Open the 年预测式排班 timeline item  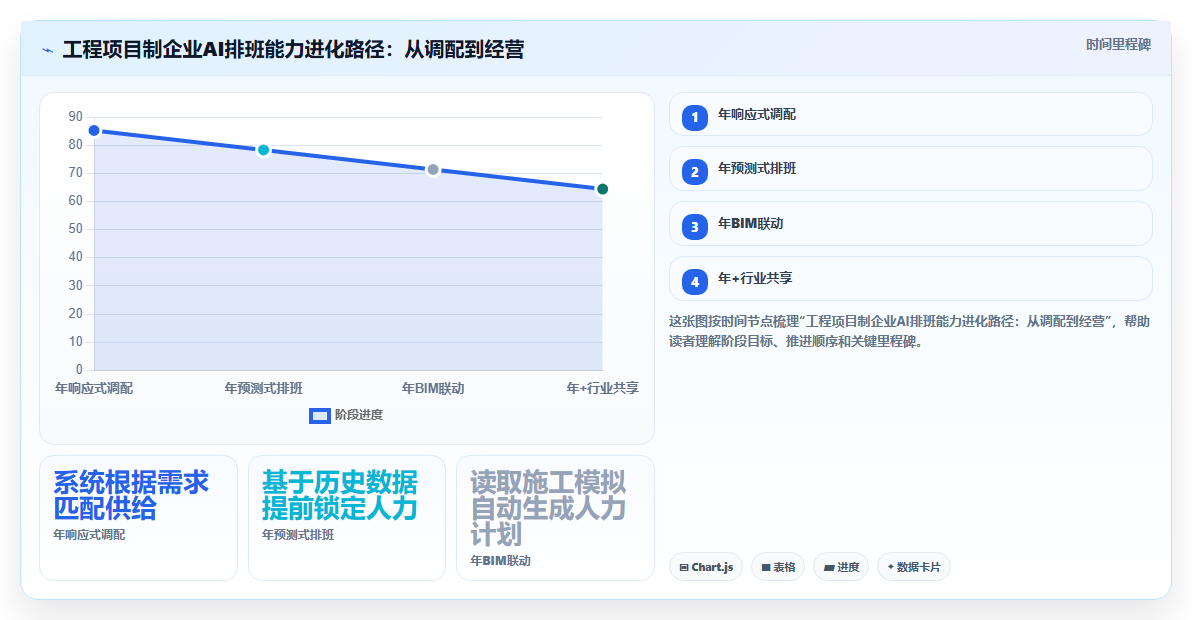click(911, 169)
